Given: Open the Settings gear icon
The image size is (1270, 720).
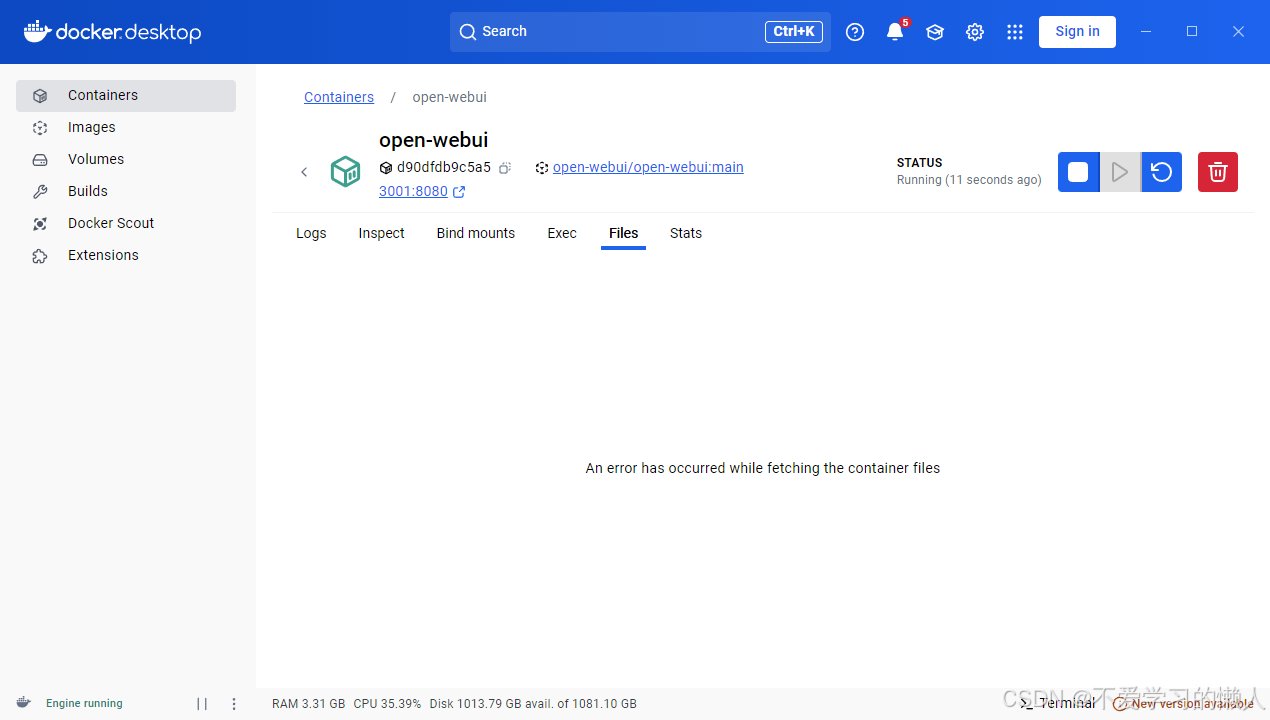Looking at the screenshot, I should [x=975, y=32].
